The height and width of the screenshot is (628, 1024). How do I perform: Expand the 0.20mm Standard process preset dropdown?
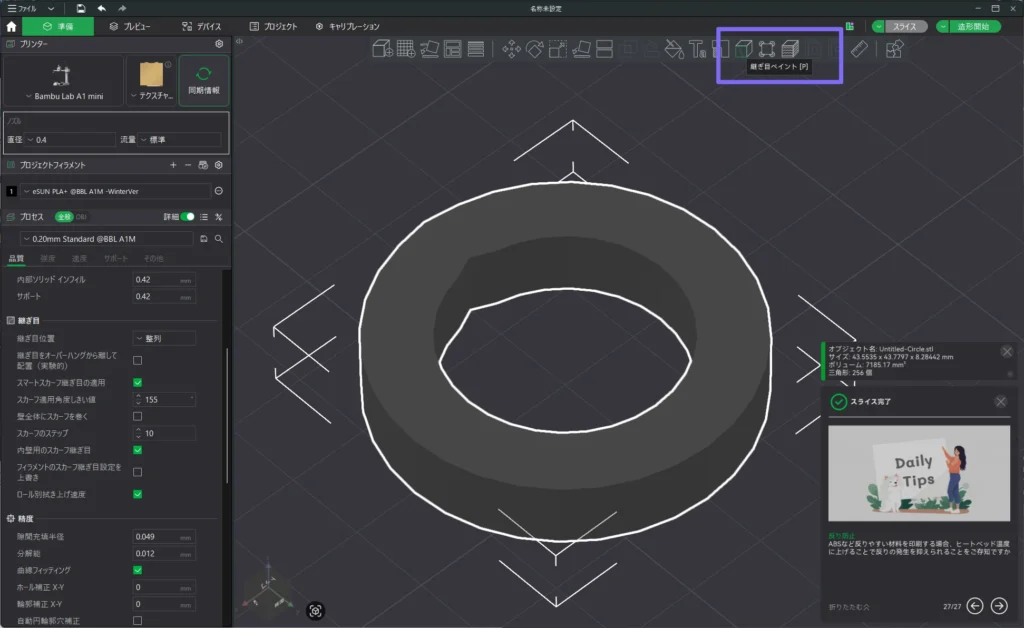pos(105,239)
